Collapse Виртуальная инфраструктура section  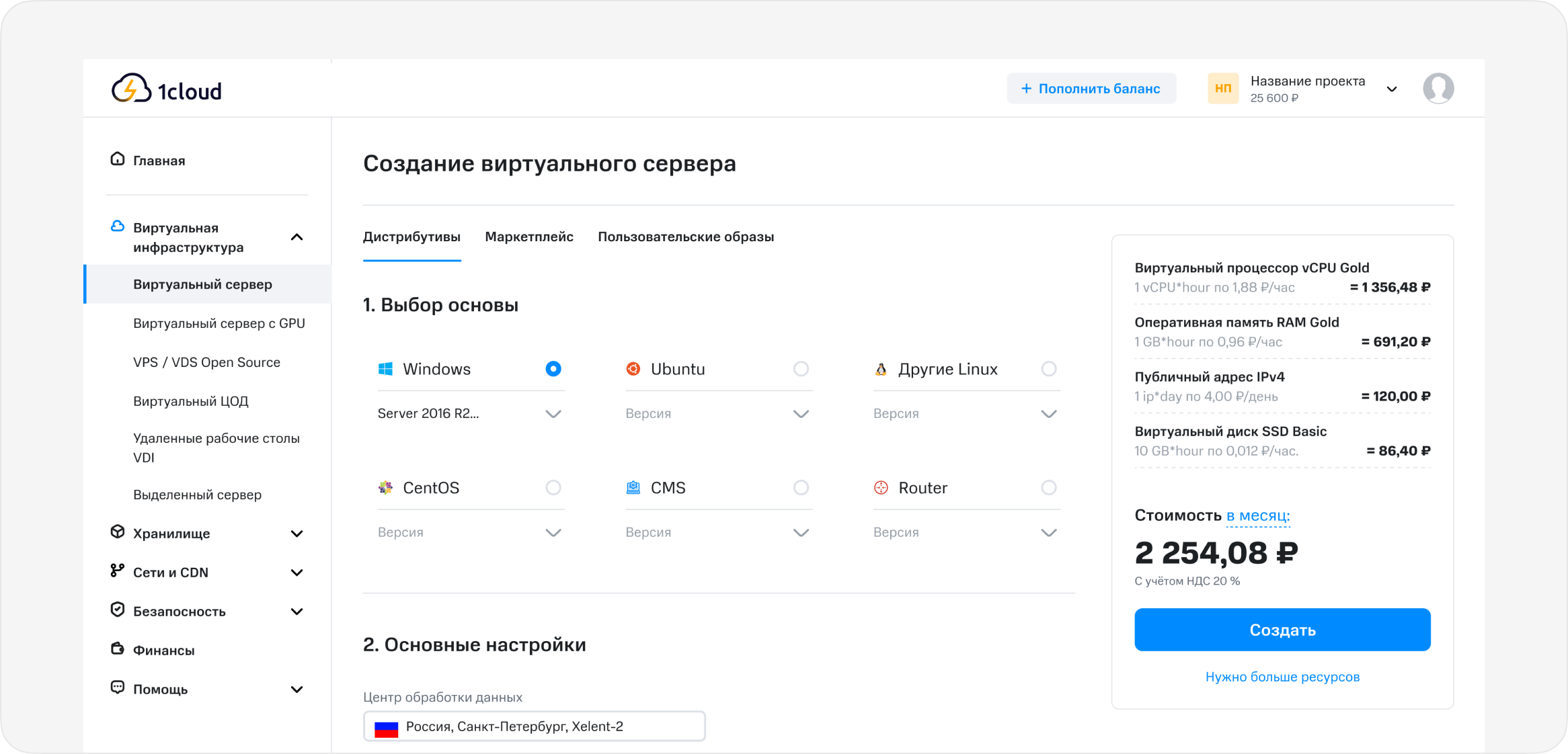[297, 237]
